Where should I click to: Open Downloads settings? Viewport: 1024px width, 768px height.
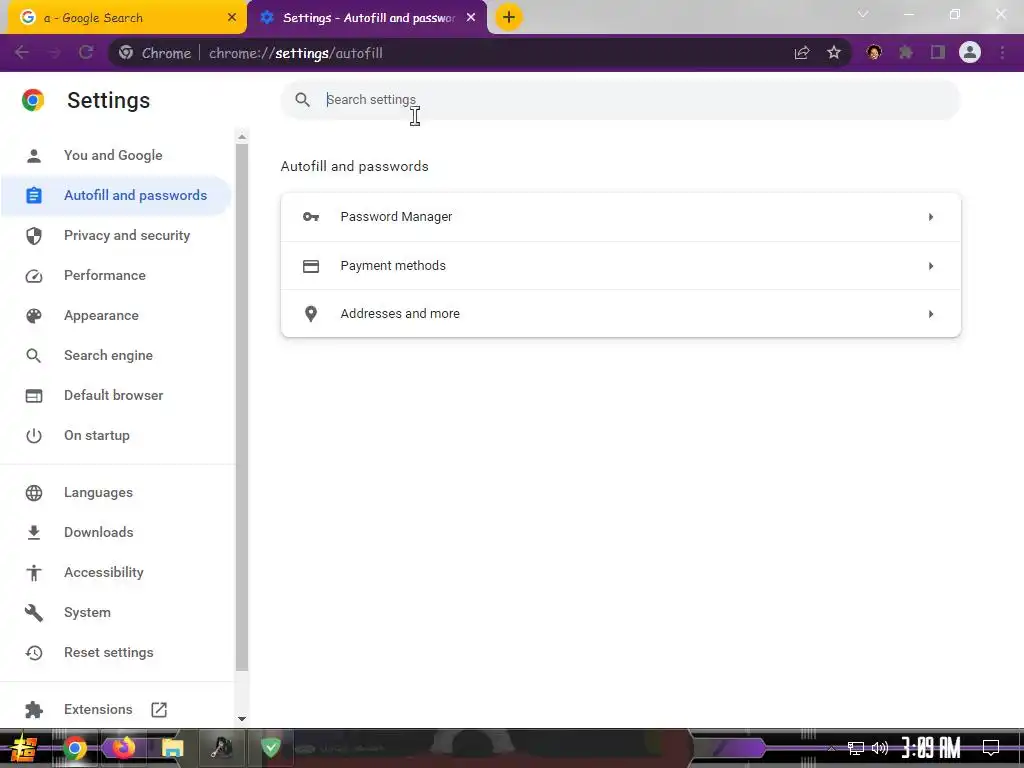(116, 532)
